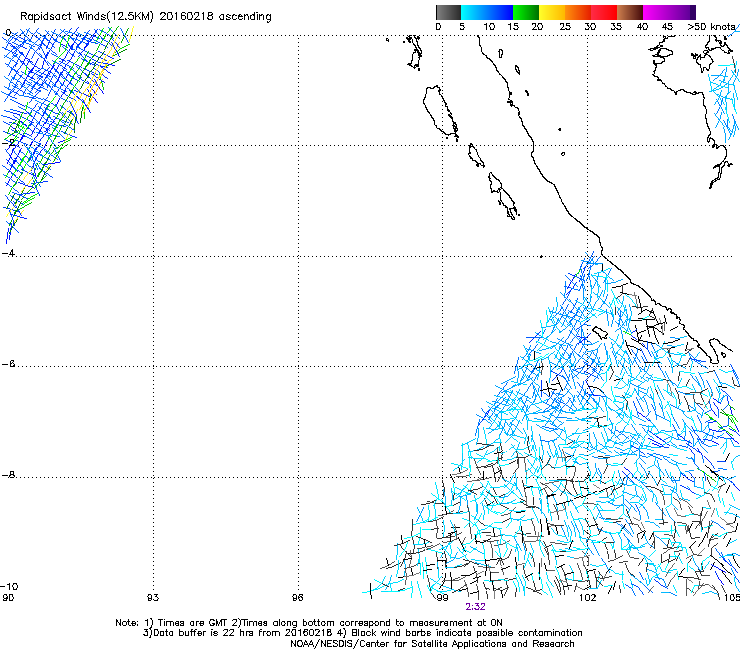Click the orange 25–30 knots color swatch
The width and height of the screenshot is (740, 650).
578,12
